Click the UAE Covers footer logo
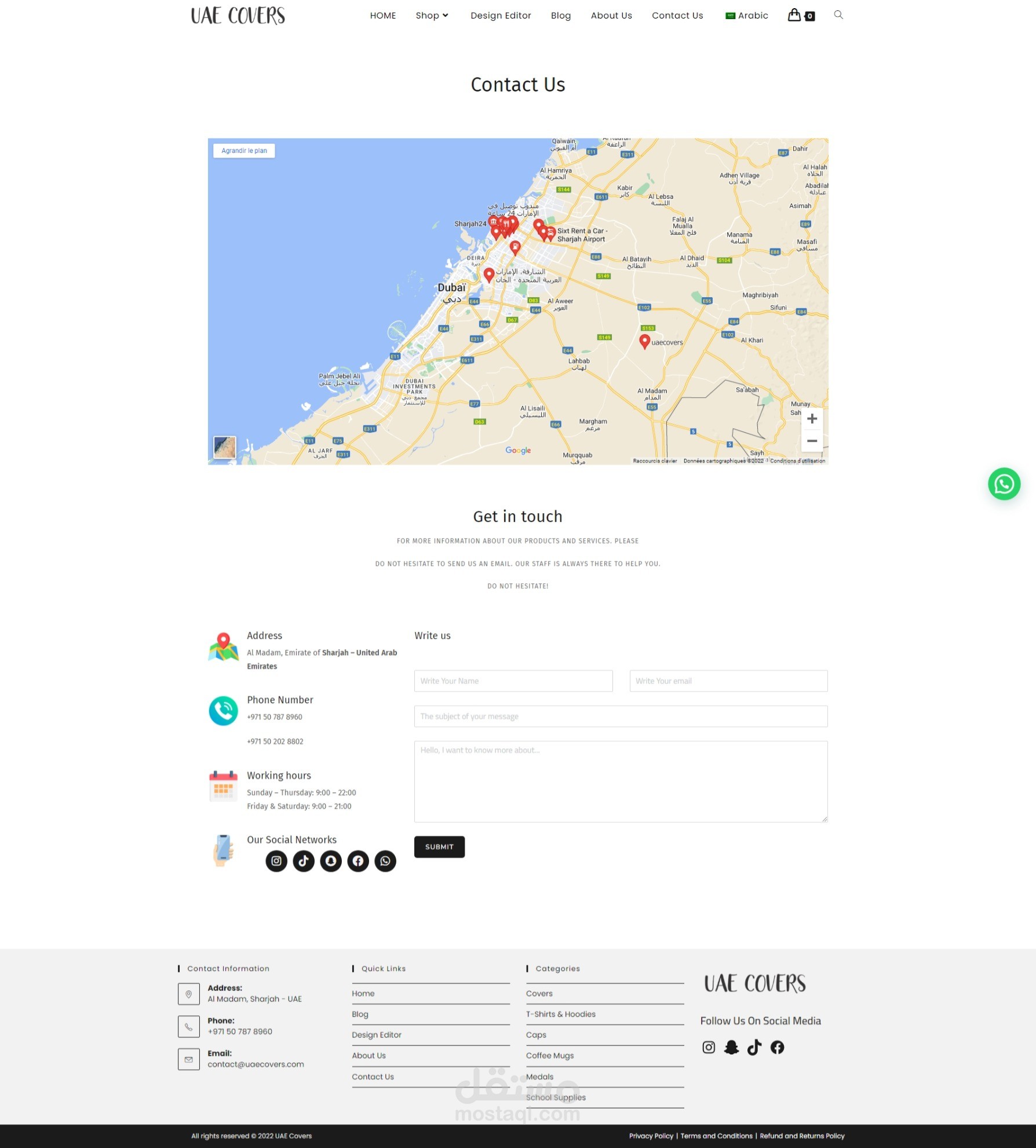 point(755,984)
